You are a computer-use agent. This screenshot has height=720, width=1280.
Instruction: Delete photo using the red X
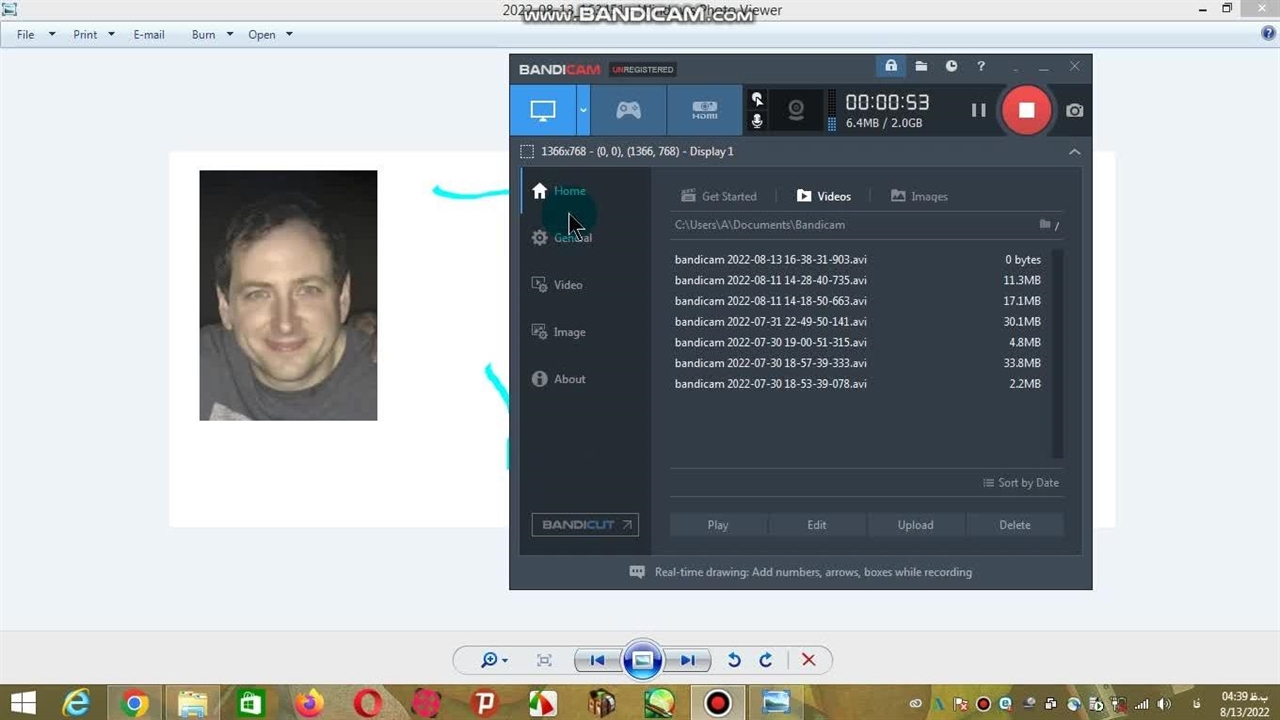pos(809,660)
